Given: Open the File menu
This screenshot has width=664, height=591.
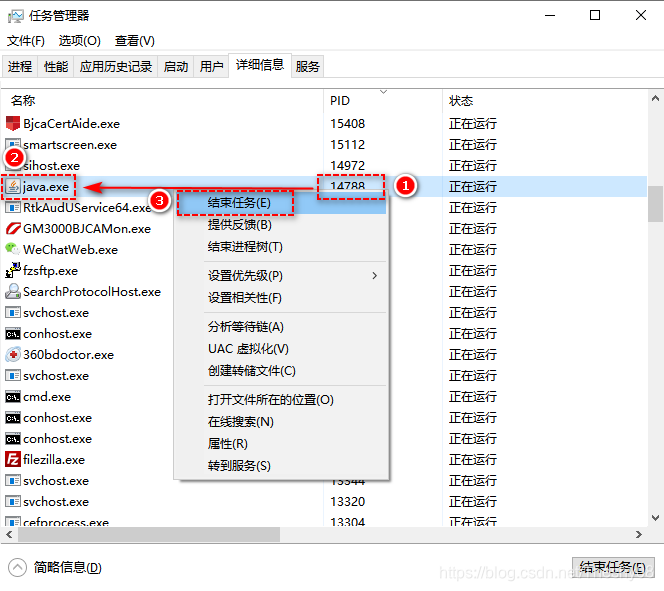Looking at the screenshot, I should (26, 41).
